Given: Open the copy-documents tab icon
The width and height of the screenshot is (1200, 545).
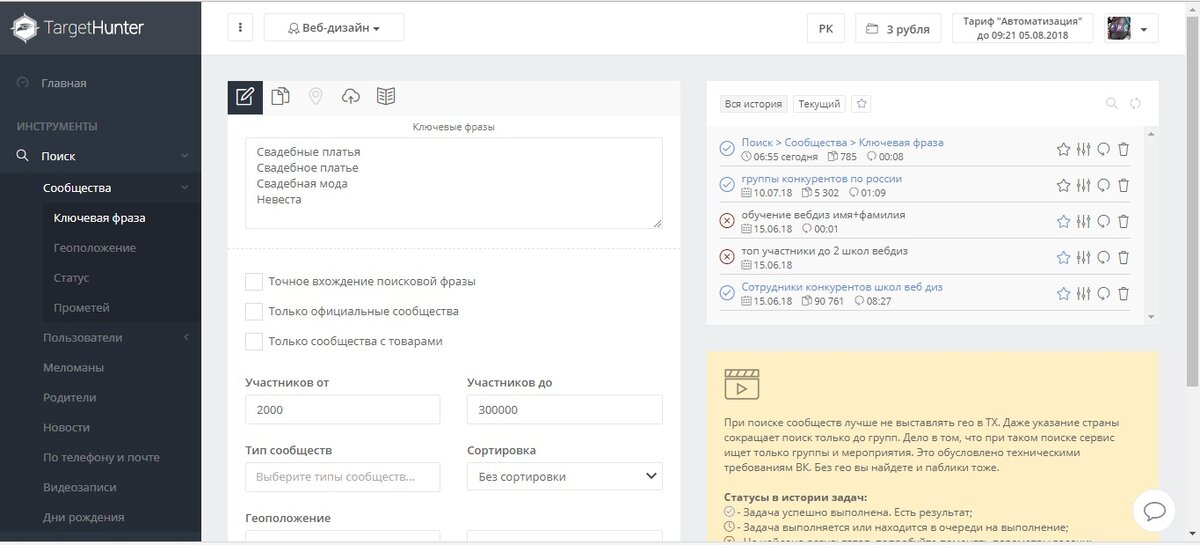Looking at the screenshot, I should pyautogui.click(x=281, y=96).
